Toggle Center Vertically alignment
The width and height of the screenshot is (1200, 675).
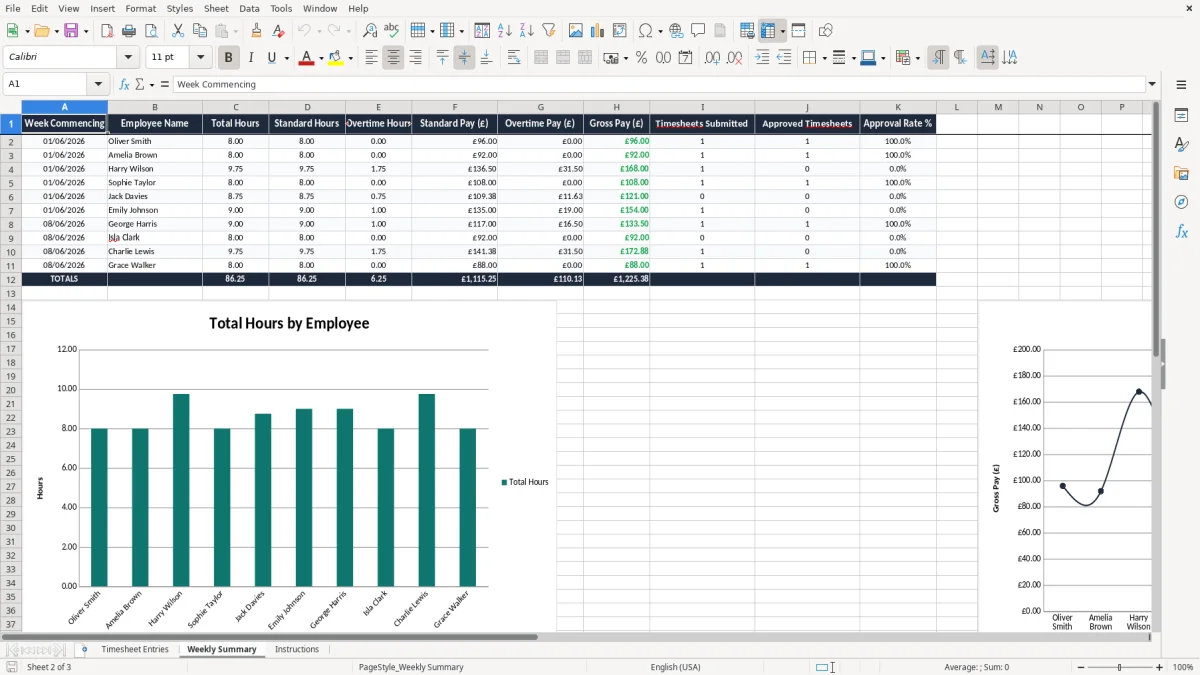464,58
